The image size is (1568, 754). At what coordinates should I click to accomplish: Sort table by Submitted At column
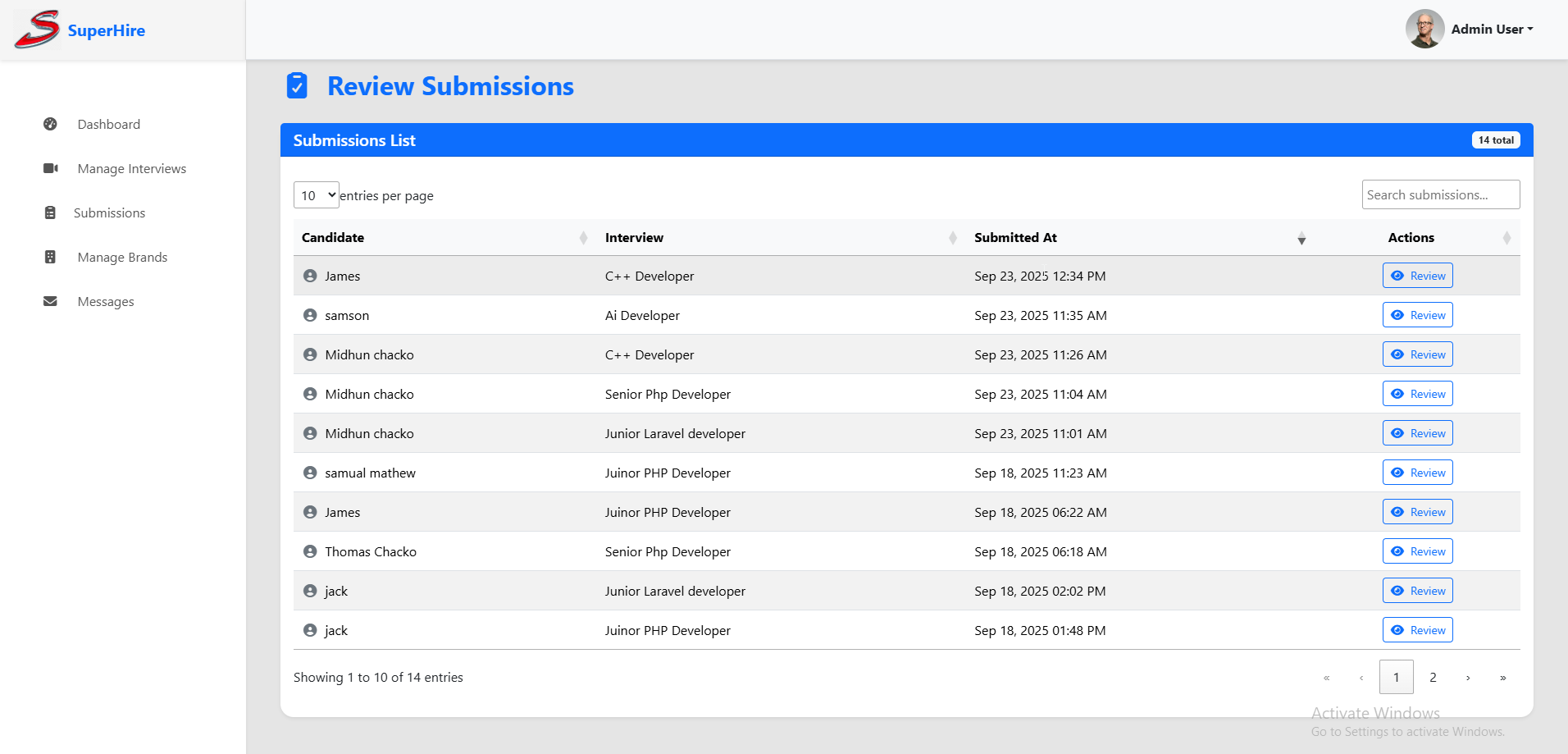1015,237
